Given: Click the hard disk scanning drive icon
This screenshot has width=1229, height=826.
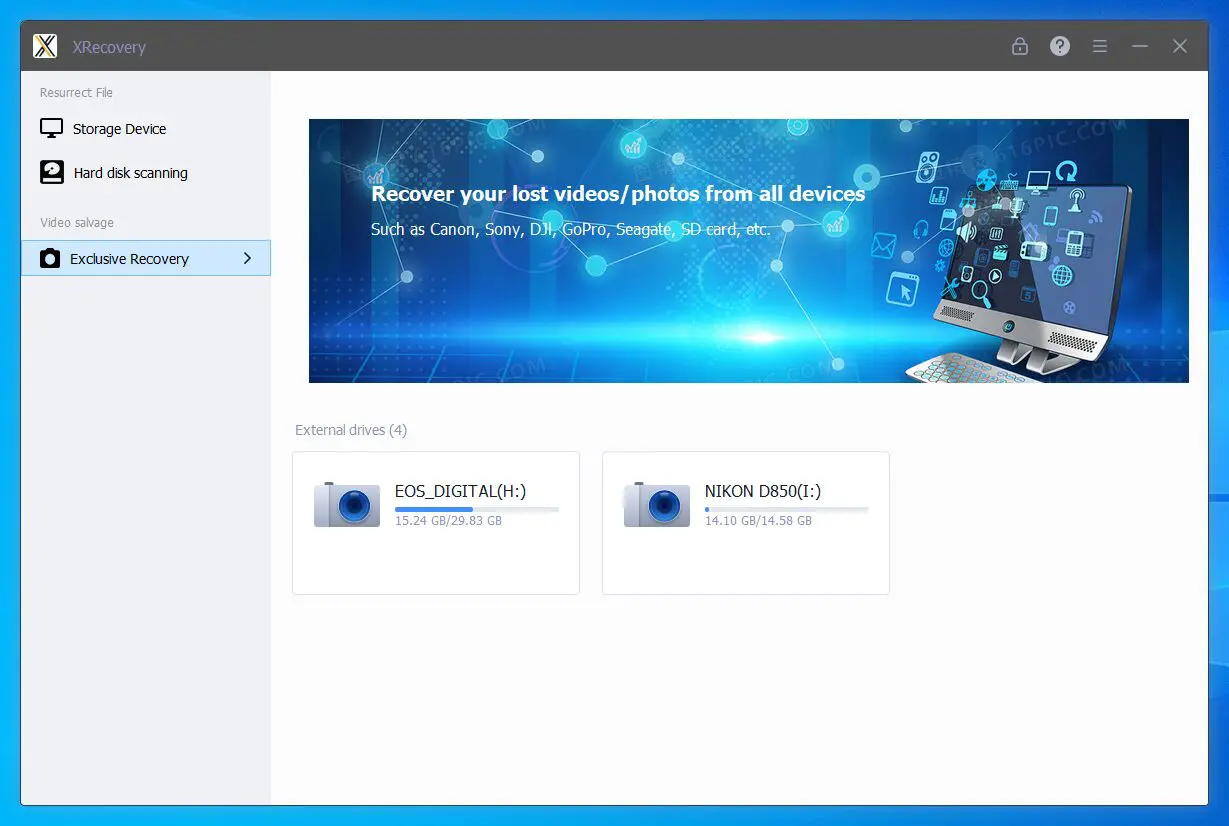Looking at the screenshot, I should pyautogui.click(x=51, y=172).
